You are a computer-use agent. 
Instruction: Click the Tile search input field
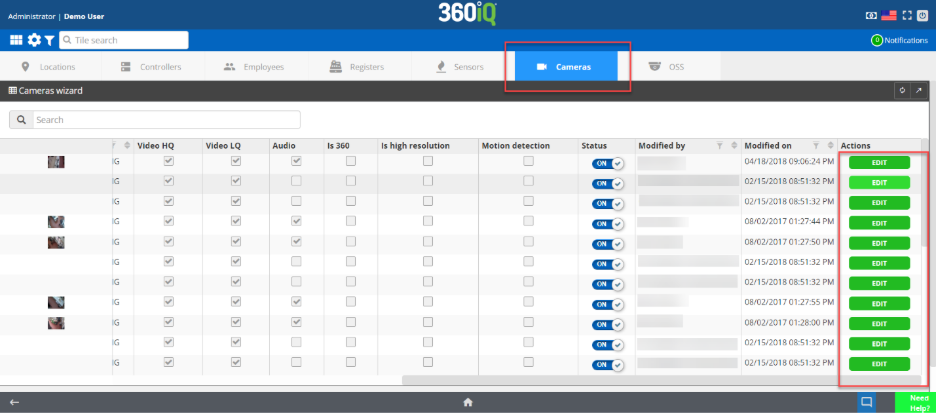[123, 40]
